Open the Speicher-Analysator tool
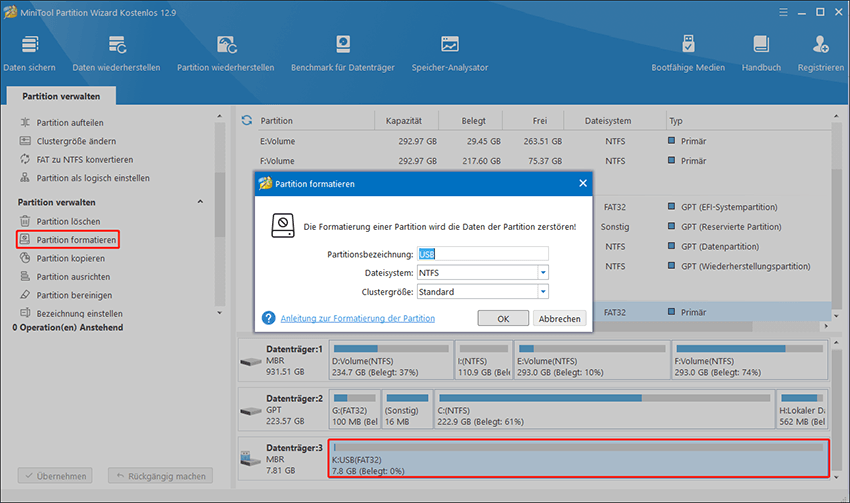850x503 pixels. tap(449, 53)
